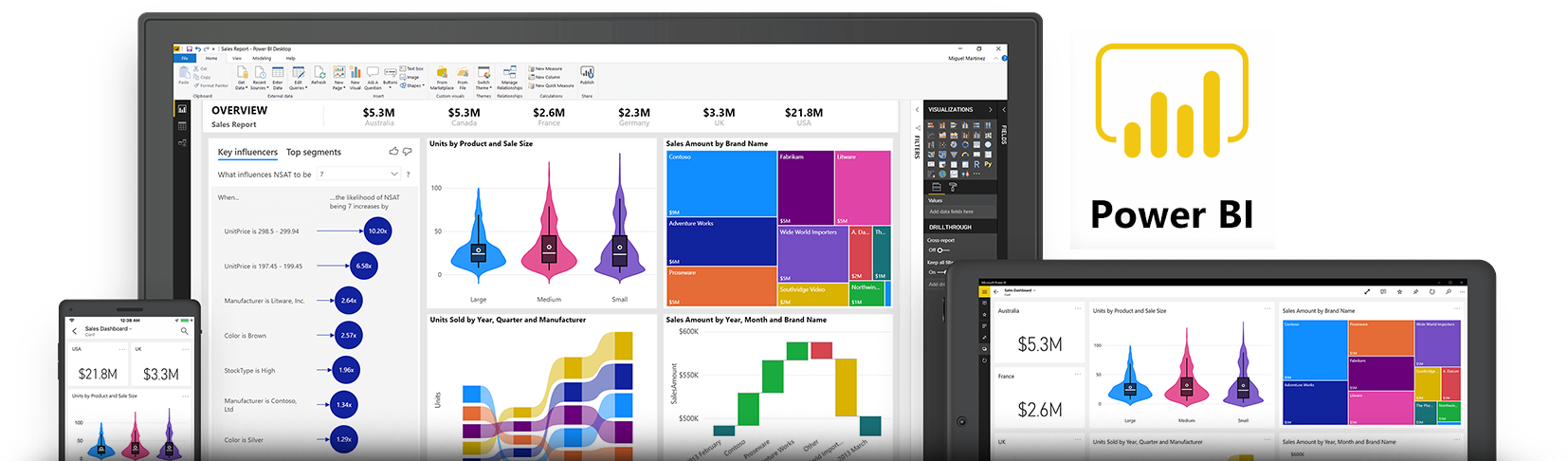Click search icon in phone Sales Dashboard

184,331
